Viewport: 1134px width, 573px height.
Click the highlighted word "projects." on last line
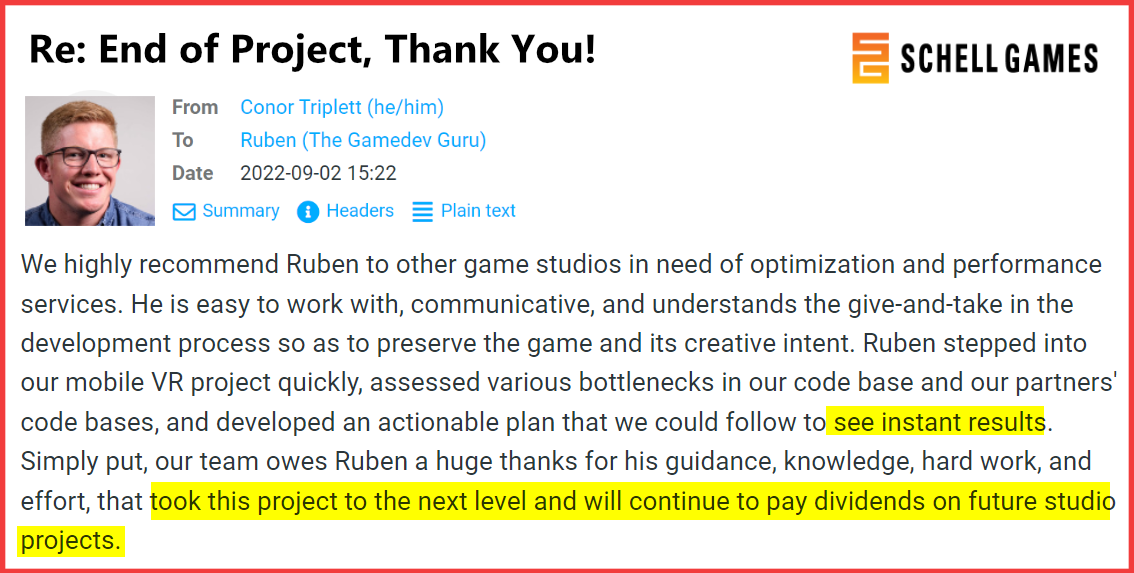coord(70,540)
